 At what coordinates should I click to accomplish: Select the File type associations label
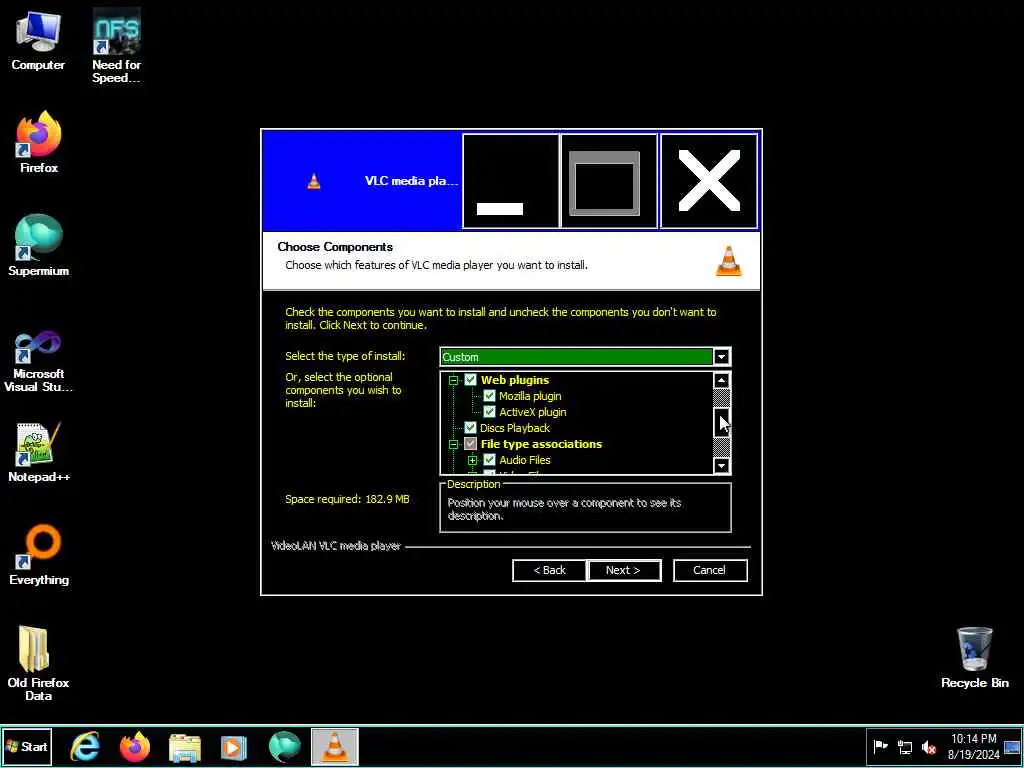pyautogui.click(x=541, y=444)
